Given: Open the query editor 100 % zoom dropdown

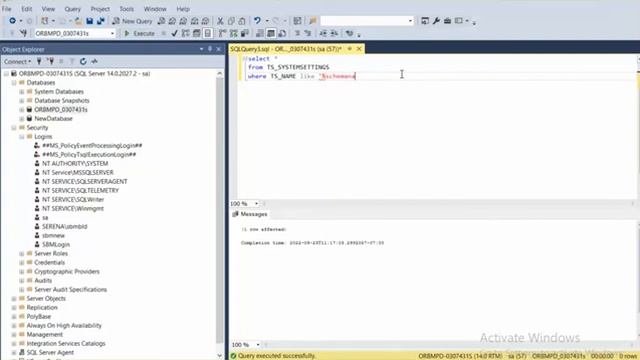Looking at the screenshot, I should pos(256,204).
